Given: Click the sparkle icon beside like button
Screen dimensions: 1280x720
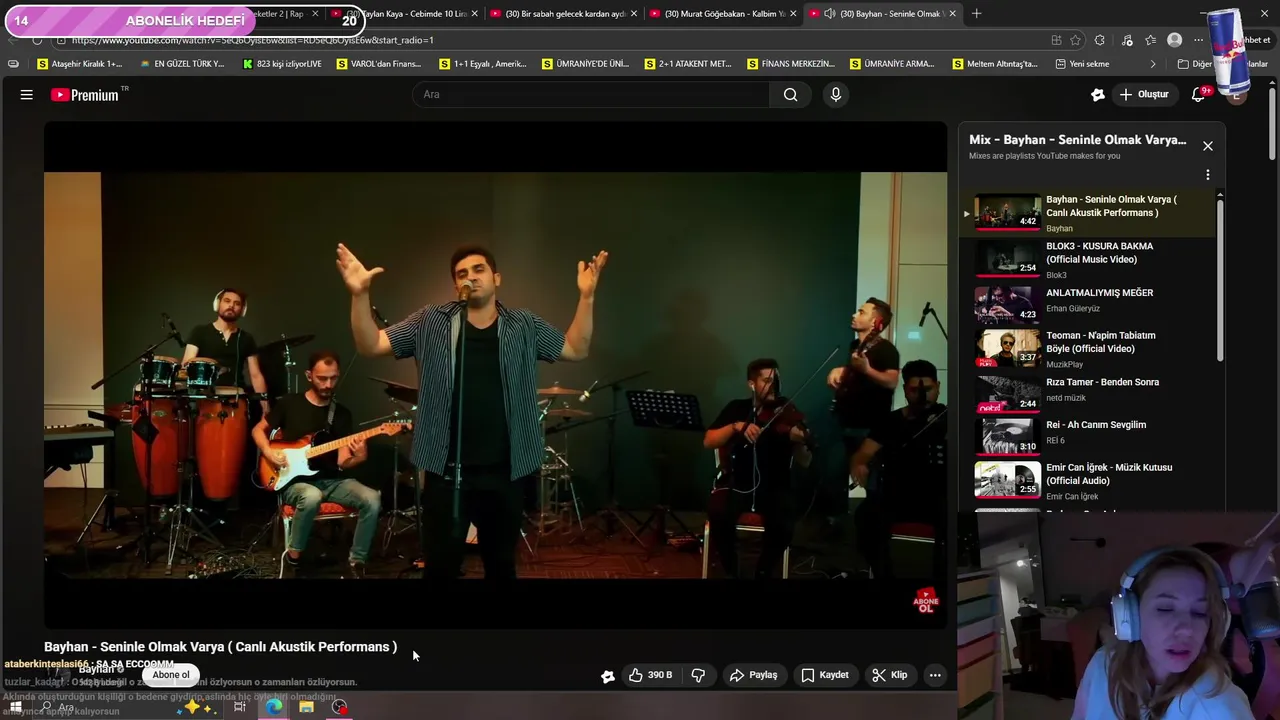Looking at the screenshot, I should tap(607, 676).
